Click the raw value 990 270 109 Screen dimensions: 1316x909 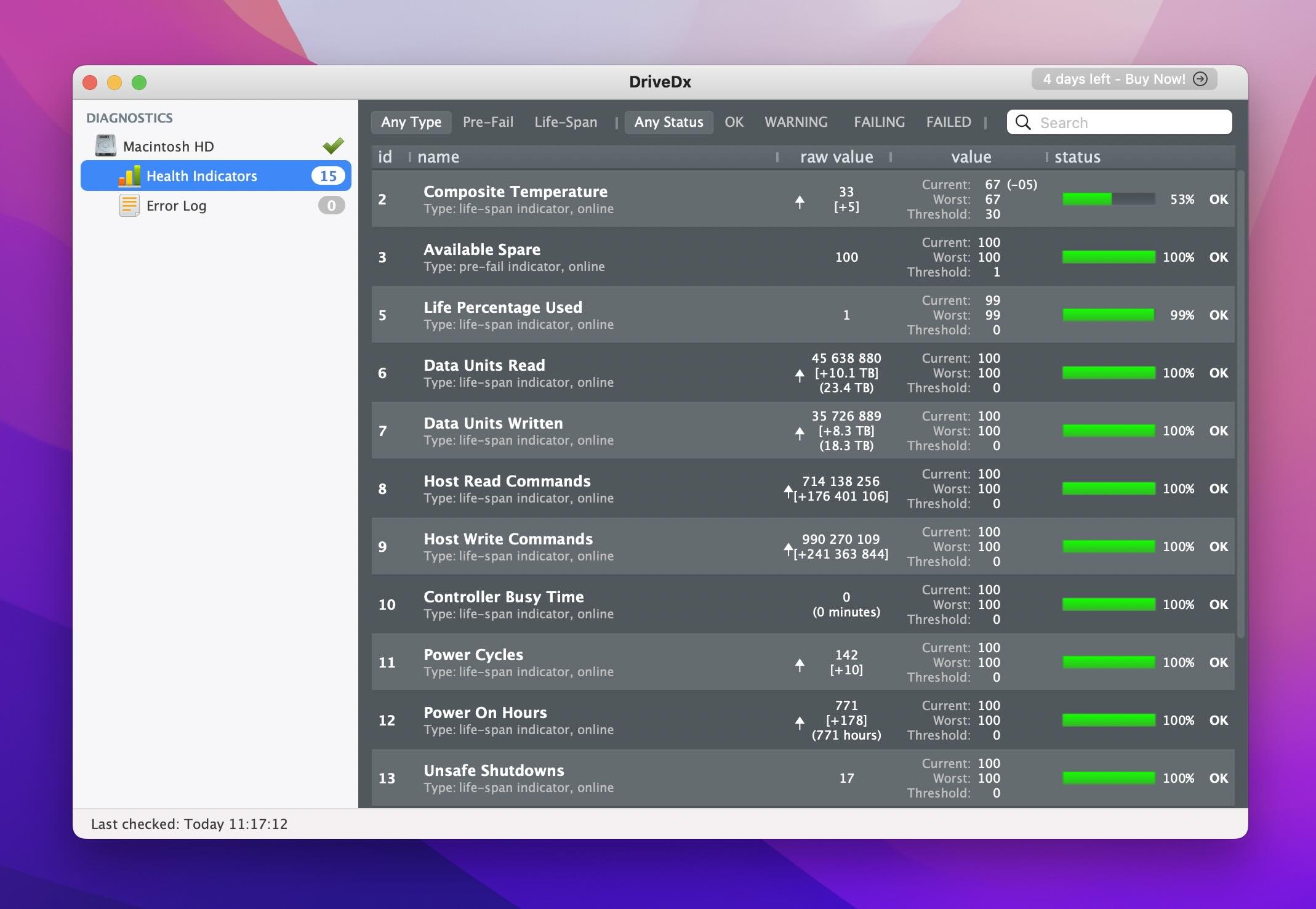pos(841,539)
